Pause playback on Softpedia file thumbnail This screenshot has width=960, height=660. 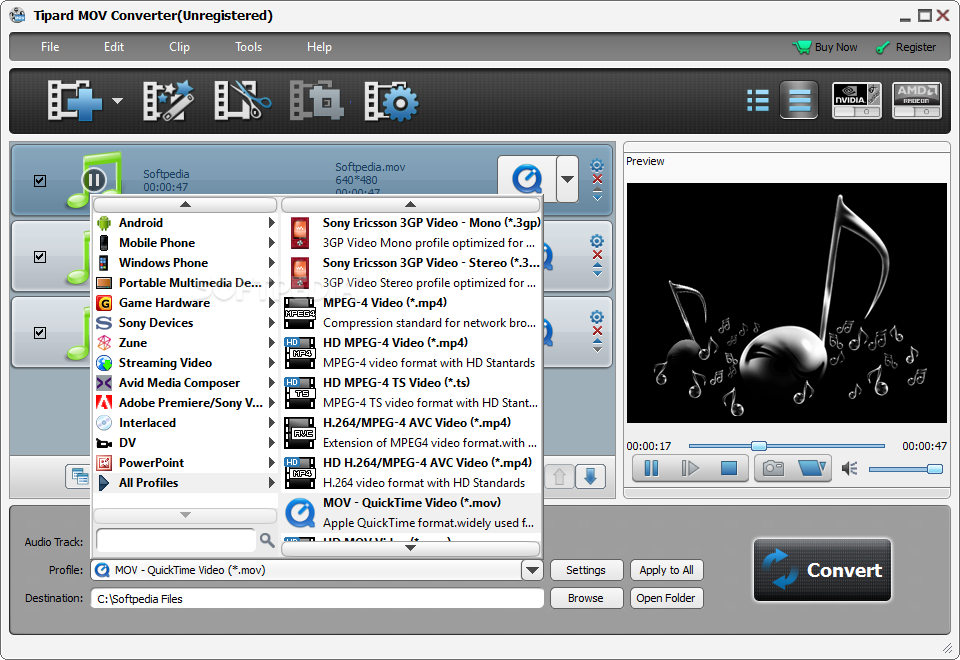click(x=94, y=181)
